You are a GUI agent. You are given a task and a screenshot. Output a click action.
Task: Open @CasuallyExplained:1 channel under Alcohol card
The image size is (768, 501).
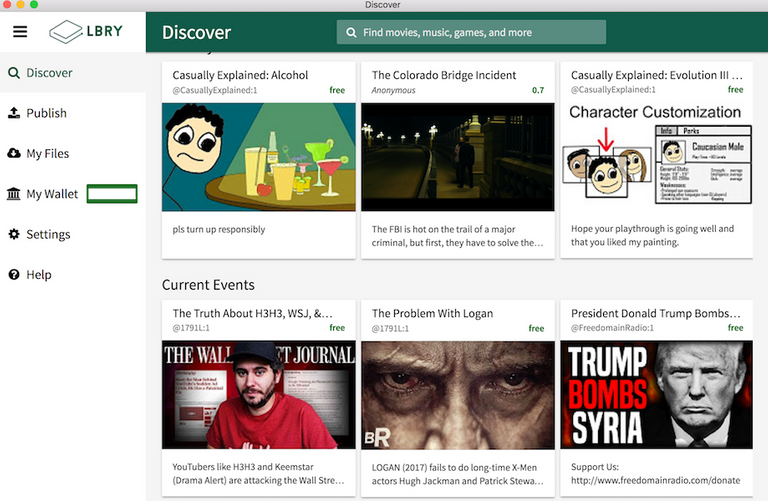[215, 90]
